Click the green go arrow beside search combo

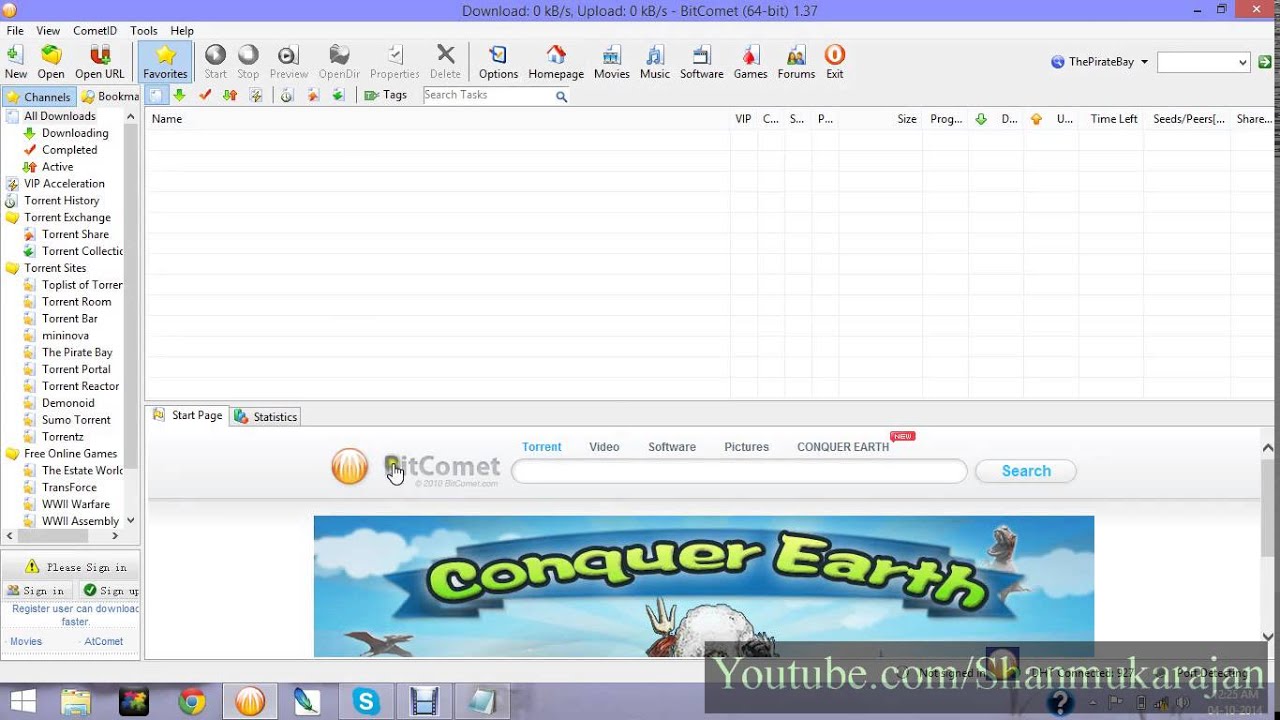tap(1265, 62)
